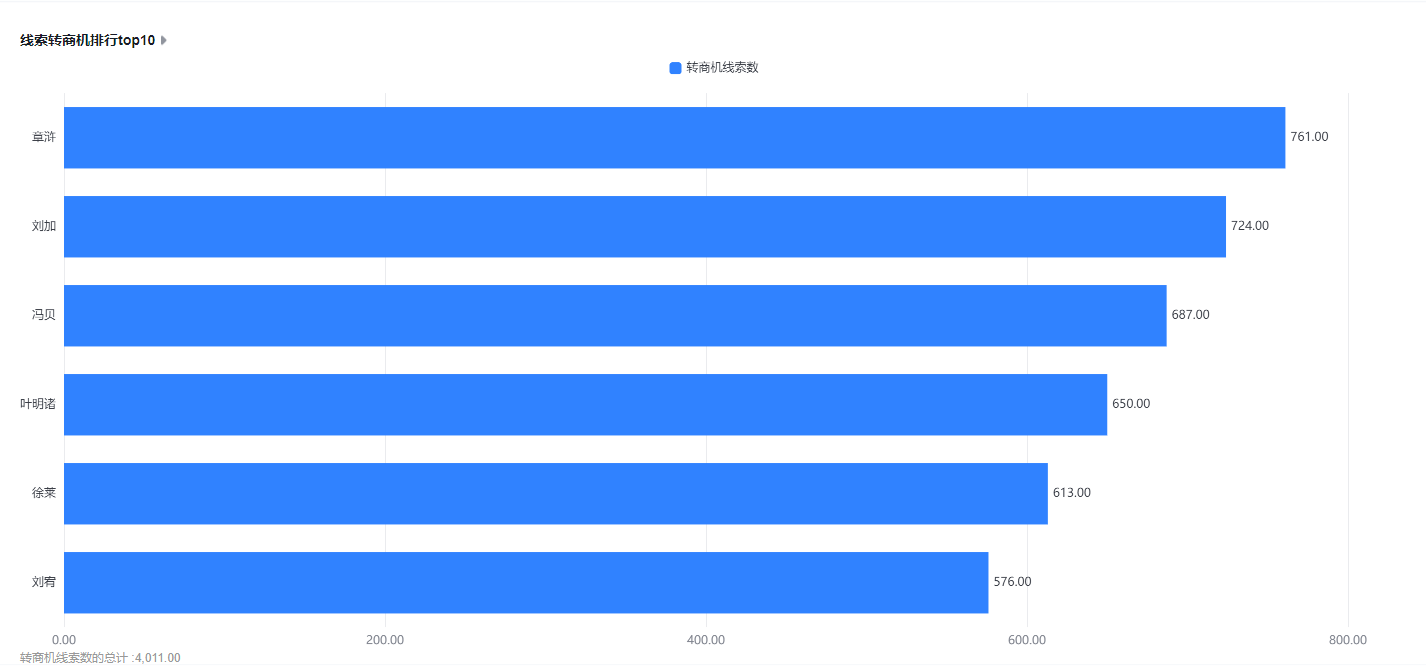Select the 刘宥 bar
1426x667 pixels.
tap(526, 582)
